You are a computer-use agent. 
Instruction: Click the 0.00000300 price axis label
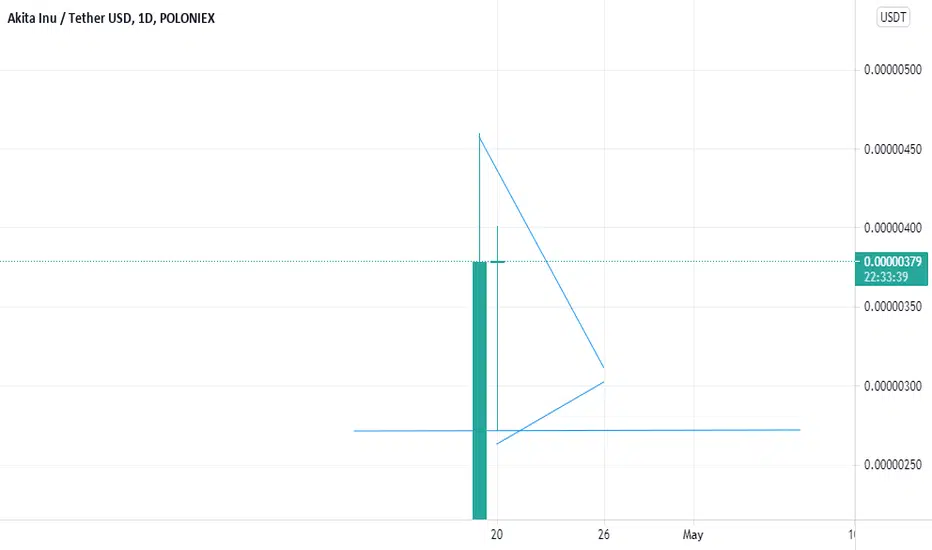tap(892, 386)
